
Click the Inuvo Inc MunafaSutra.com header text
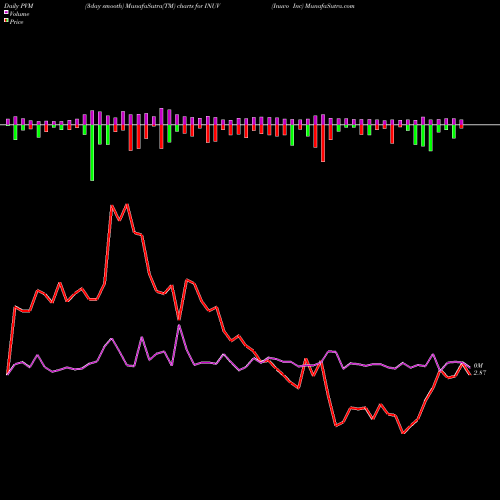[x=313, y=6]
